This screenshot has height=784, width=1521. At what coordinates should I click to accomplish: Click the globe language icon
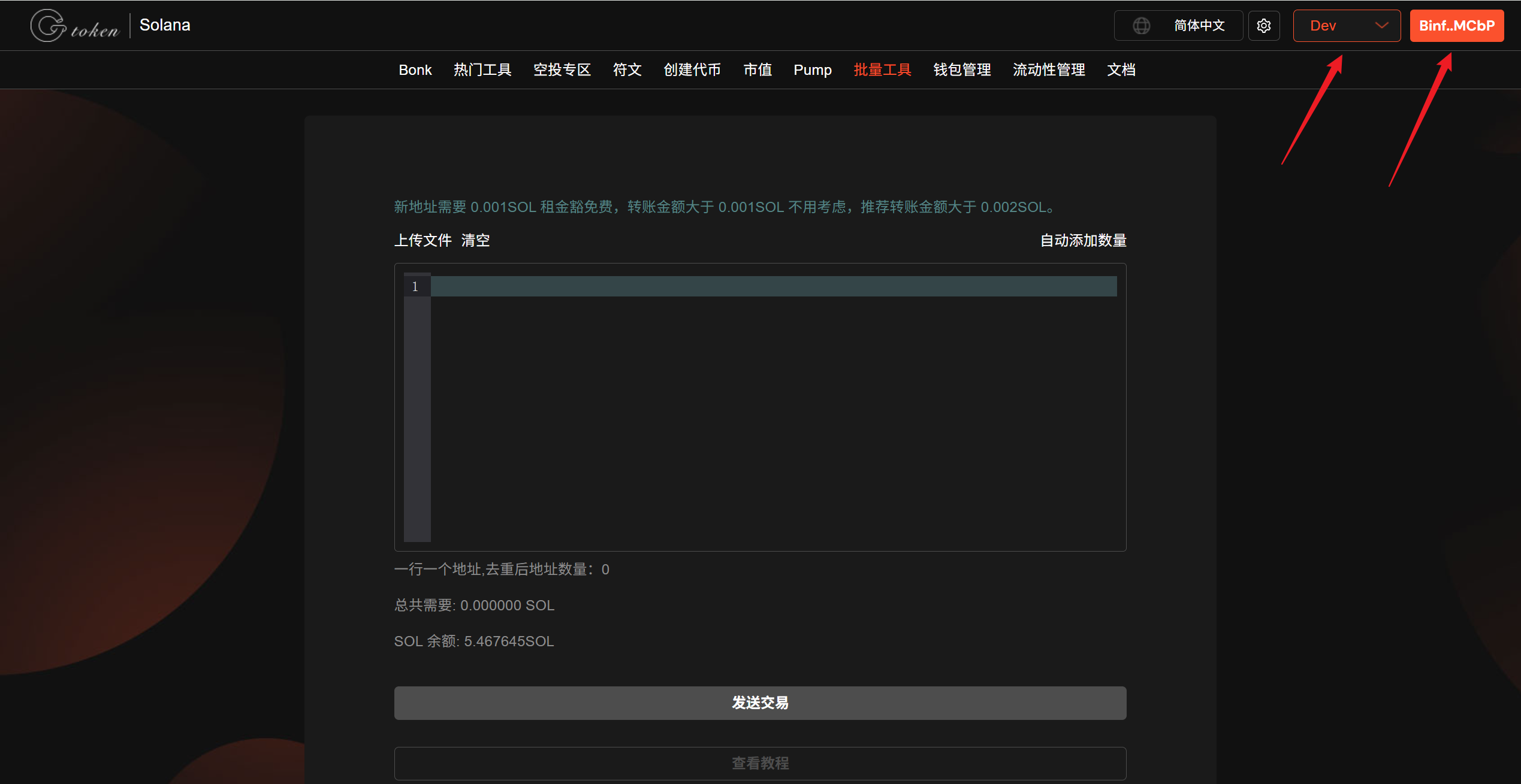click(1141, 26)
